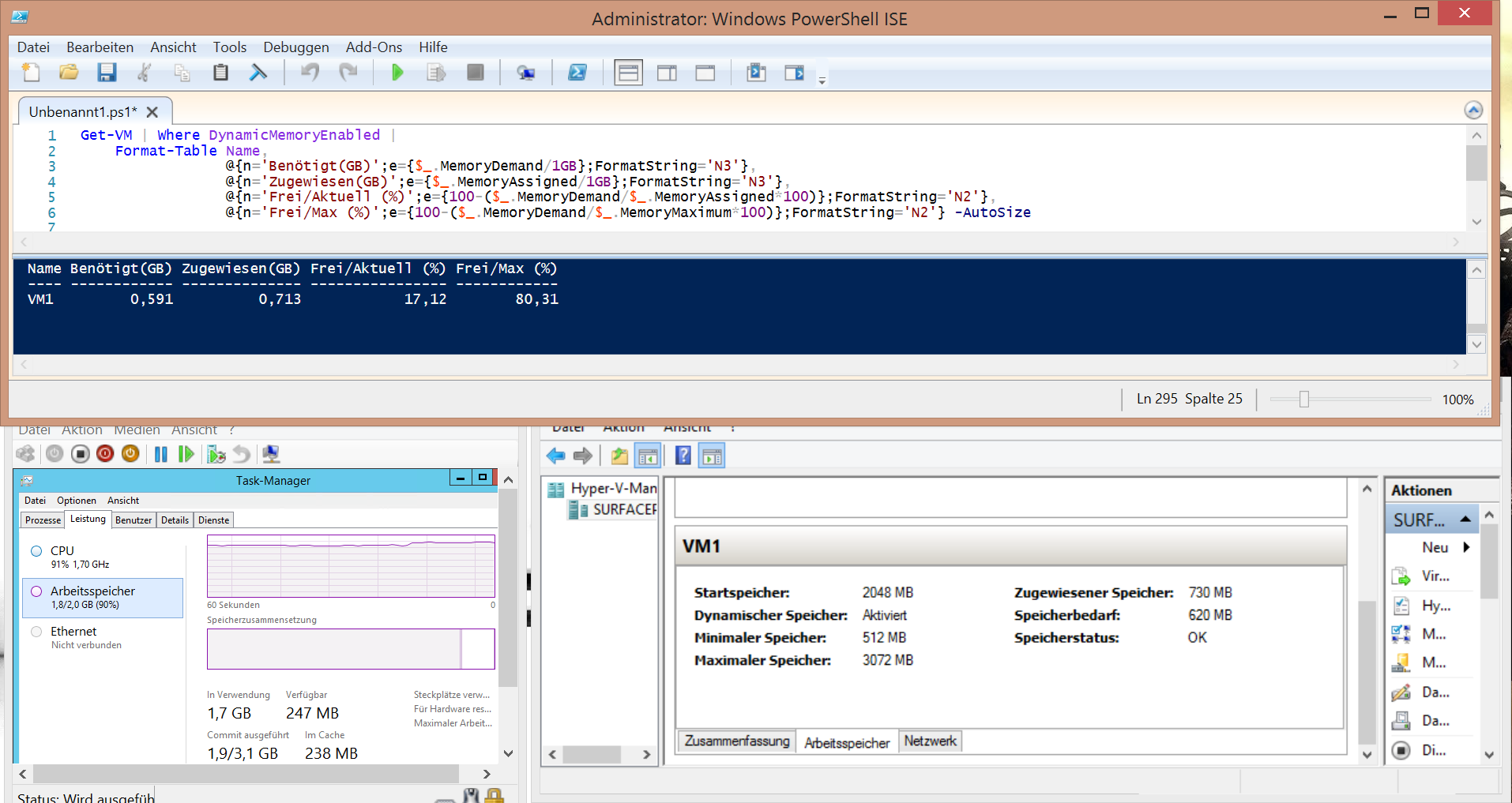Cut selection with scissors icon

pos(145,73)
